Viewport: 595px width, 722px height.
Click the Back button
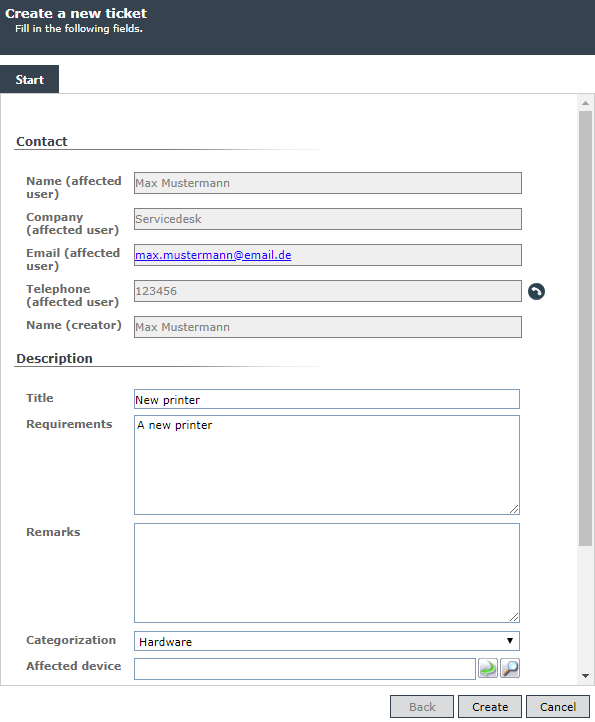pos(422,707)
